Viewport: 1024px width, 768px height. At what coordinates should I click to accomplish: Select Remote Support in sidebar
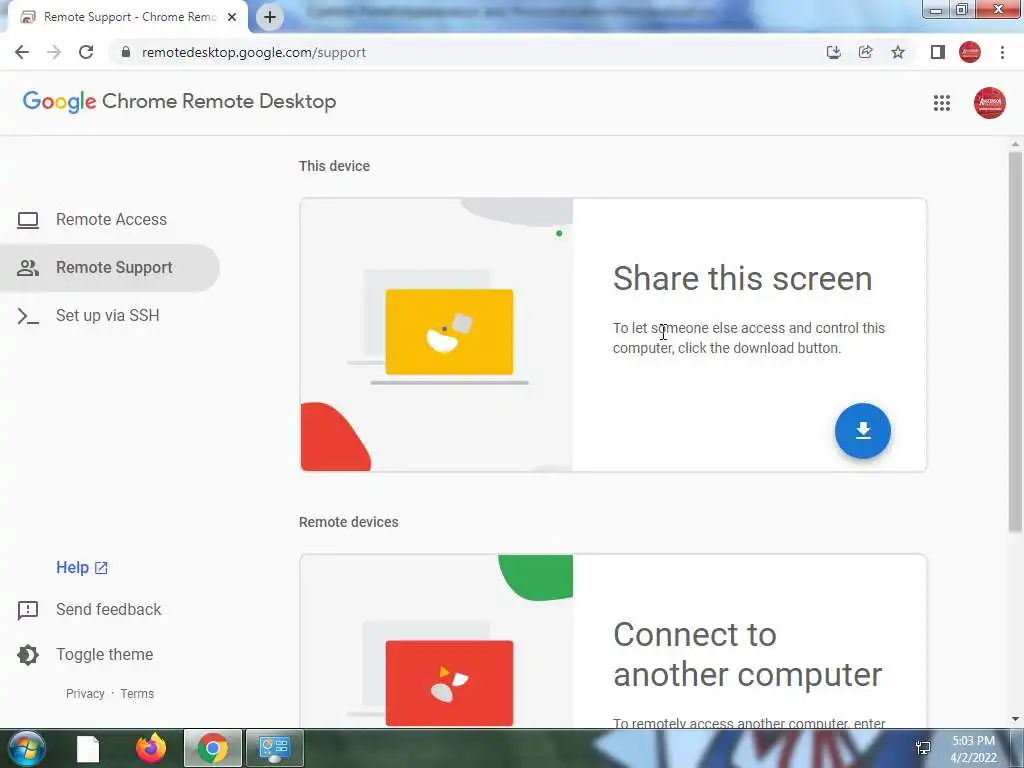(110, 268)
